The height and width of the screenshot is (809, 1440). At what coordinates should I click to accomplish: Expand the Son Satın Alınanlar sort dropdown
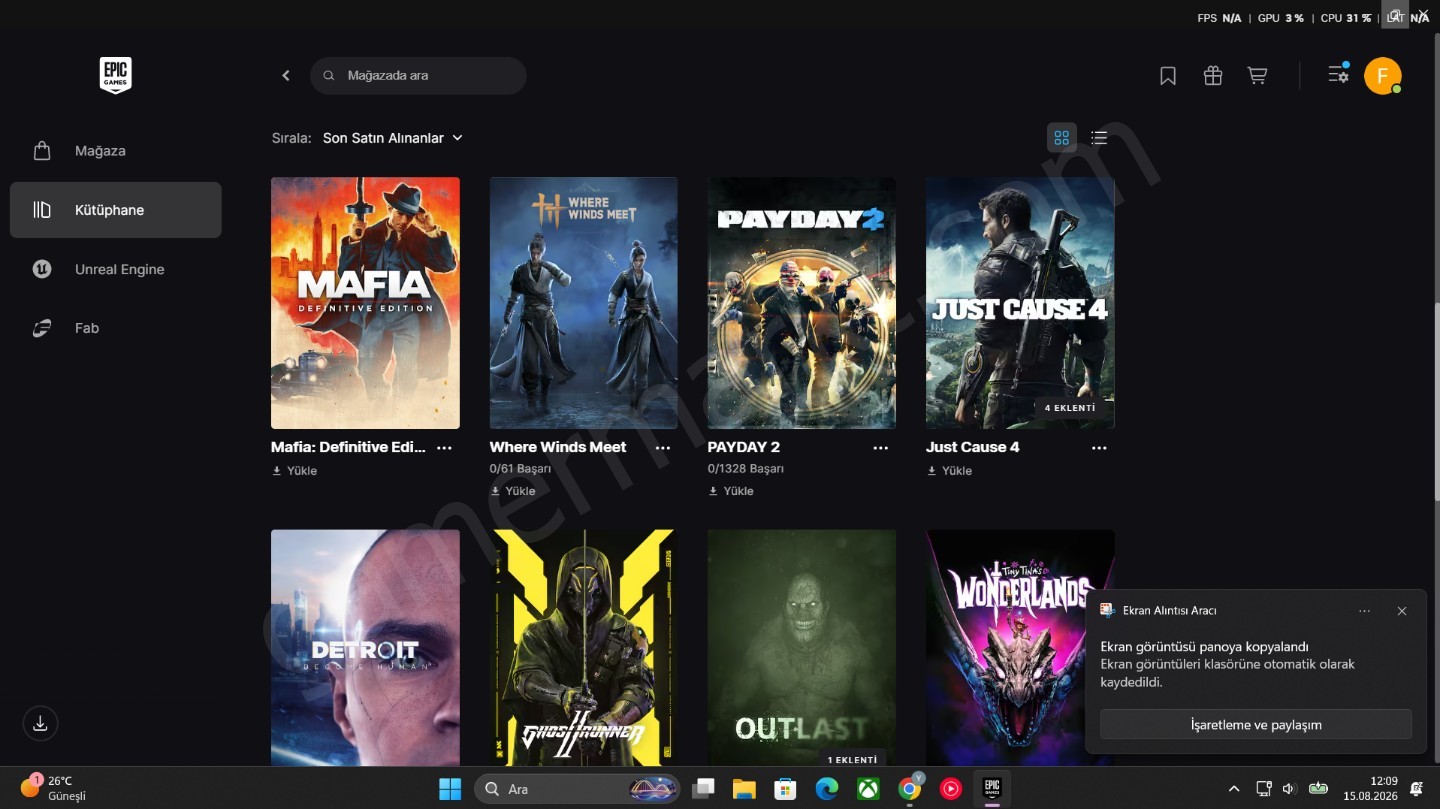click(393, 138)
